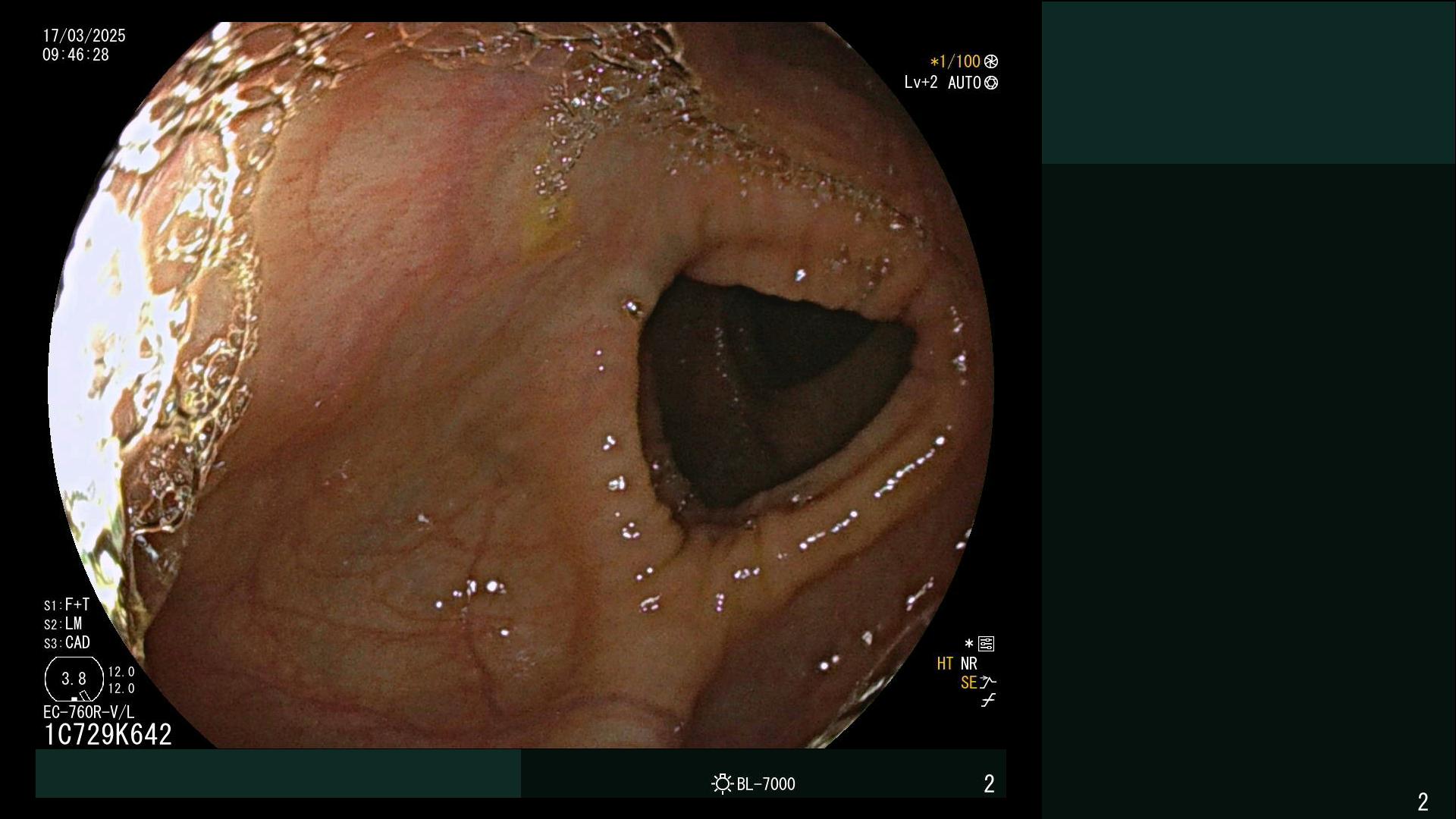Click the S3: CAD switch label
The width and height of the screenshot is (1456, 819).
click(67, 642)
